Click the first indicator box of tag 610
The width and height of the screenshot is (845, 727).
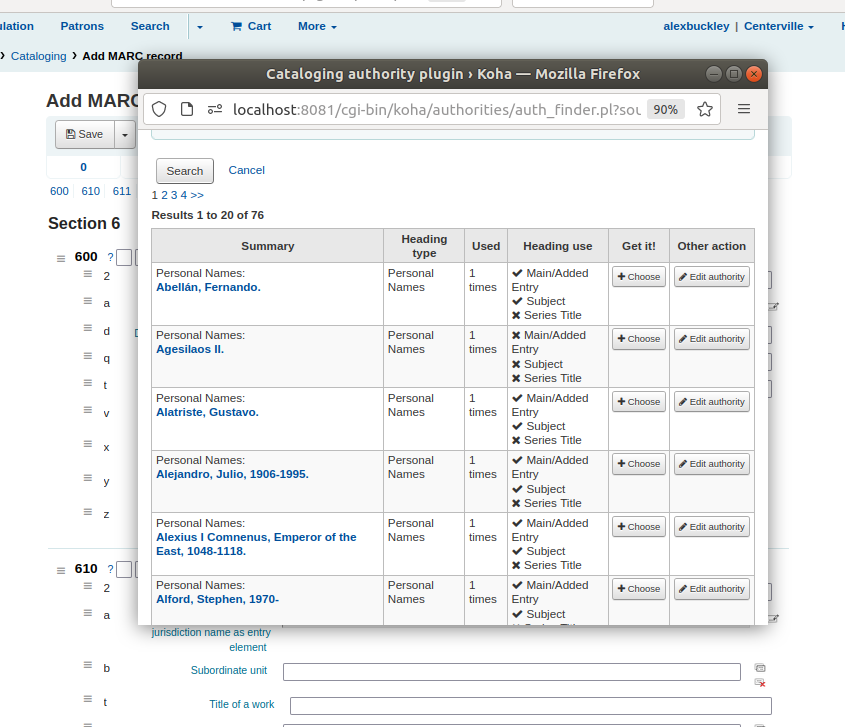pos(124,570)
